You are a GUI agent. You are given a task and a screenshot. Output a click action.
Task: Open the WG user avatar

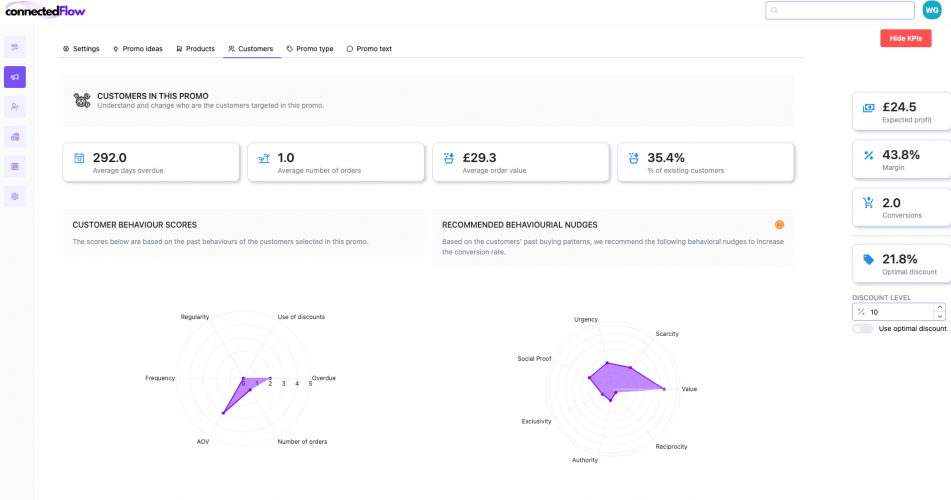point(932,10)
